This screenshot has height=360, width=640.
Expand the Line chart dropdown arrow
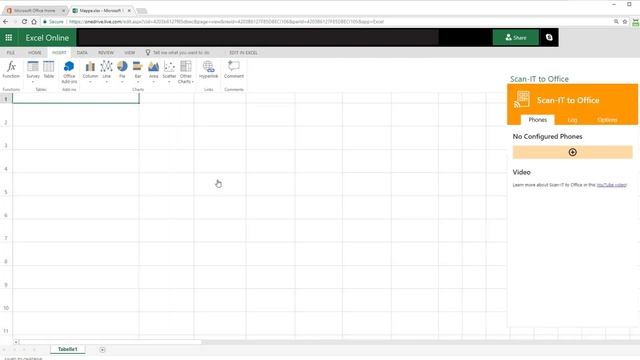coord(106,82)
